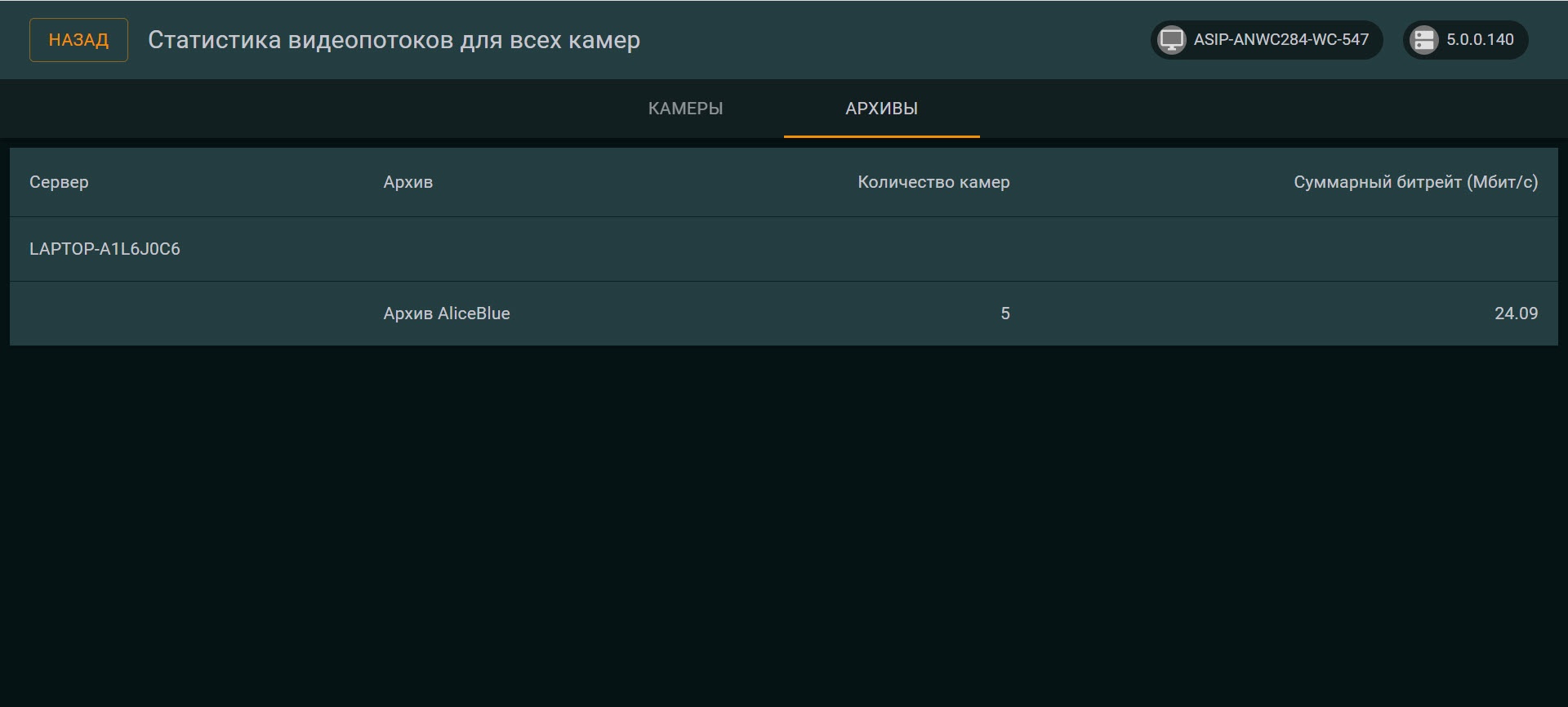1568x707 pixels.
Task: Click the server icon beside 5.0.0.140
Action: pyautogui.click(x=1424, y=40)
